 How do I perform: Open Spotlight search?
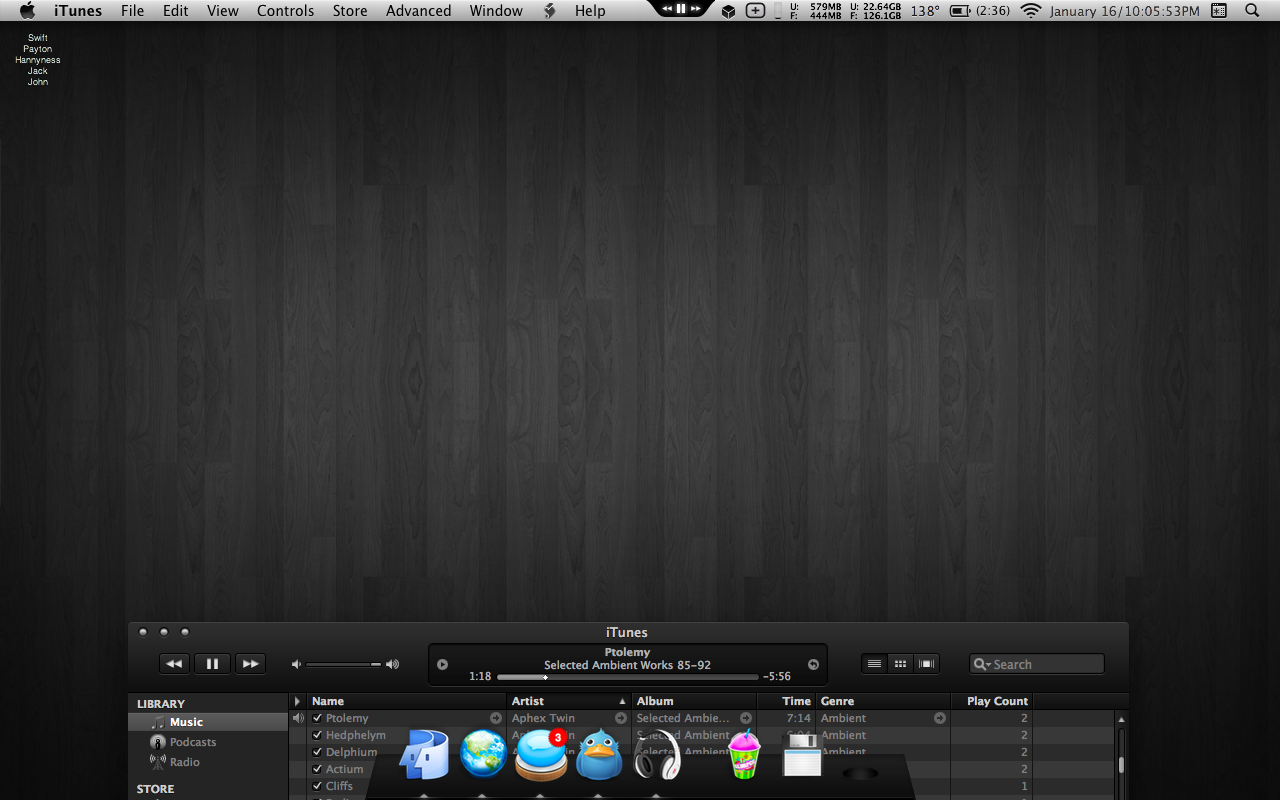pos(1252,11)
